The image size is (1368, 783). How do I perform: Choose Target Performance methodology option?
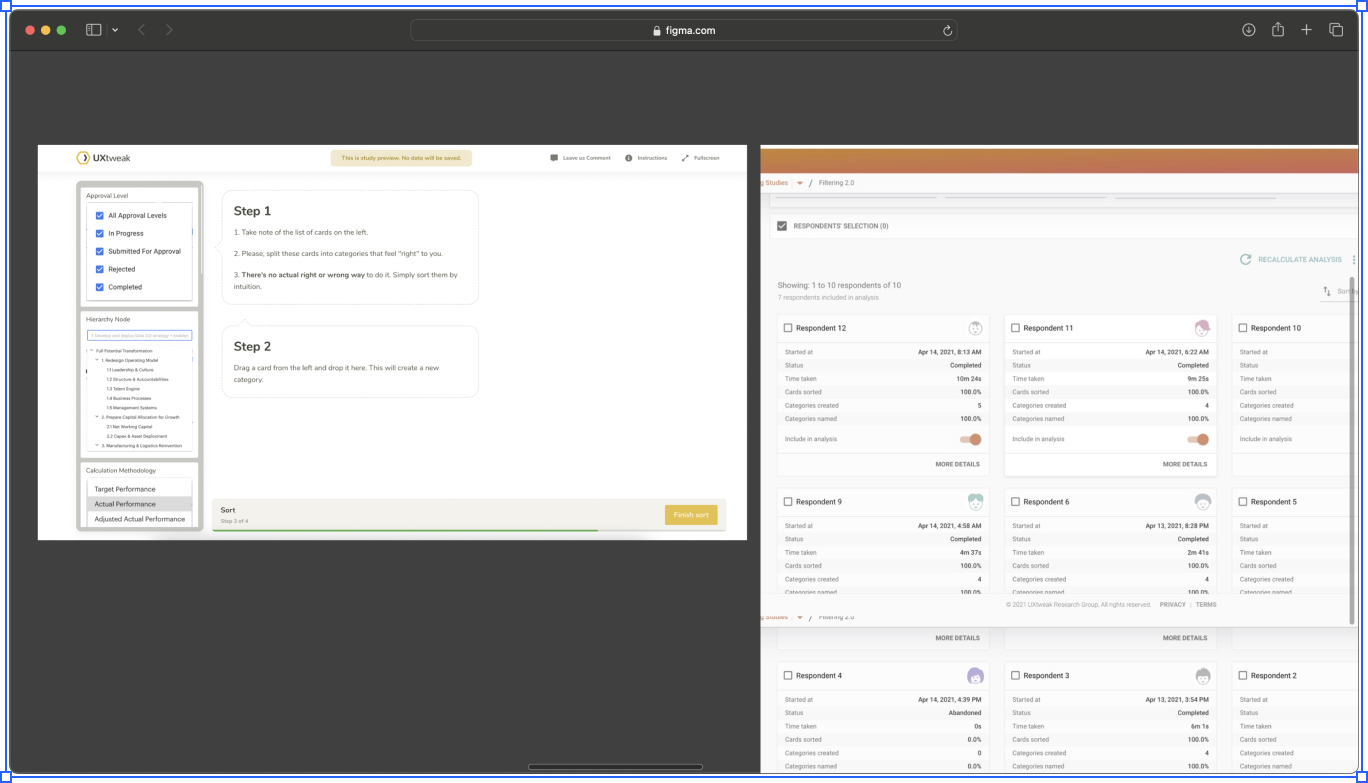tap(139, 489)
